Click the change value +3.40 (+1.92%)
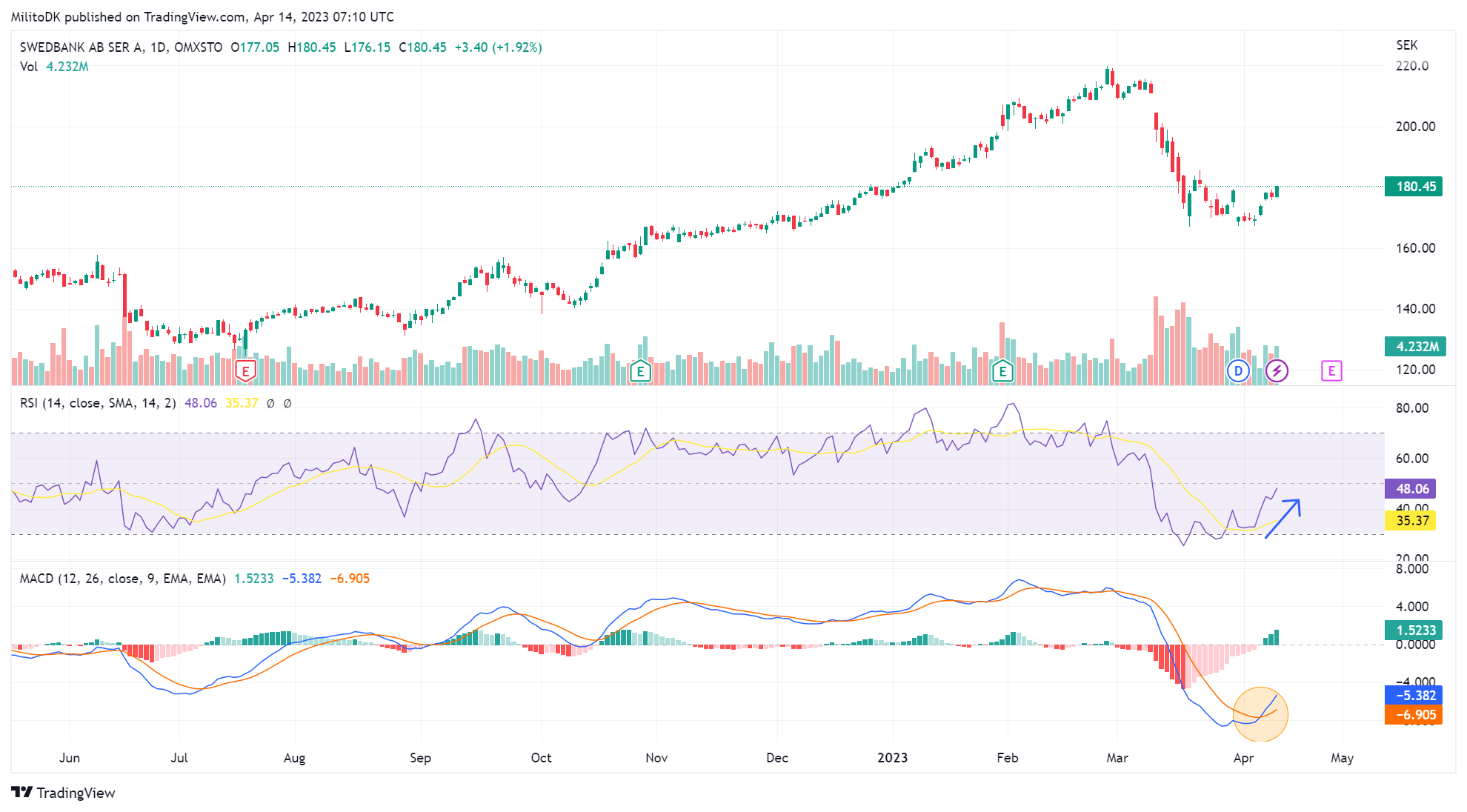This screenshot has width=1467, height=812. [x=499, y=47]
